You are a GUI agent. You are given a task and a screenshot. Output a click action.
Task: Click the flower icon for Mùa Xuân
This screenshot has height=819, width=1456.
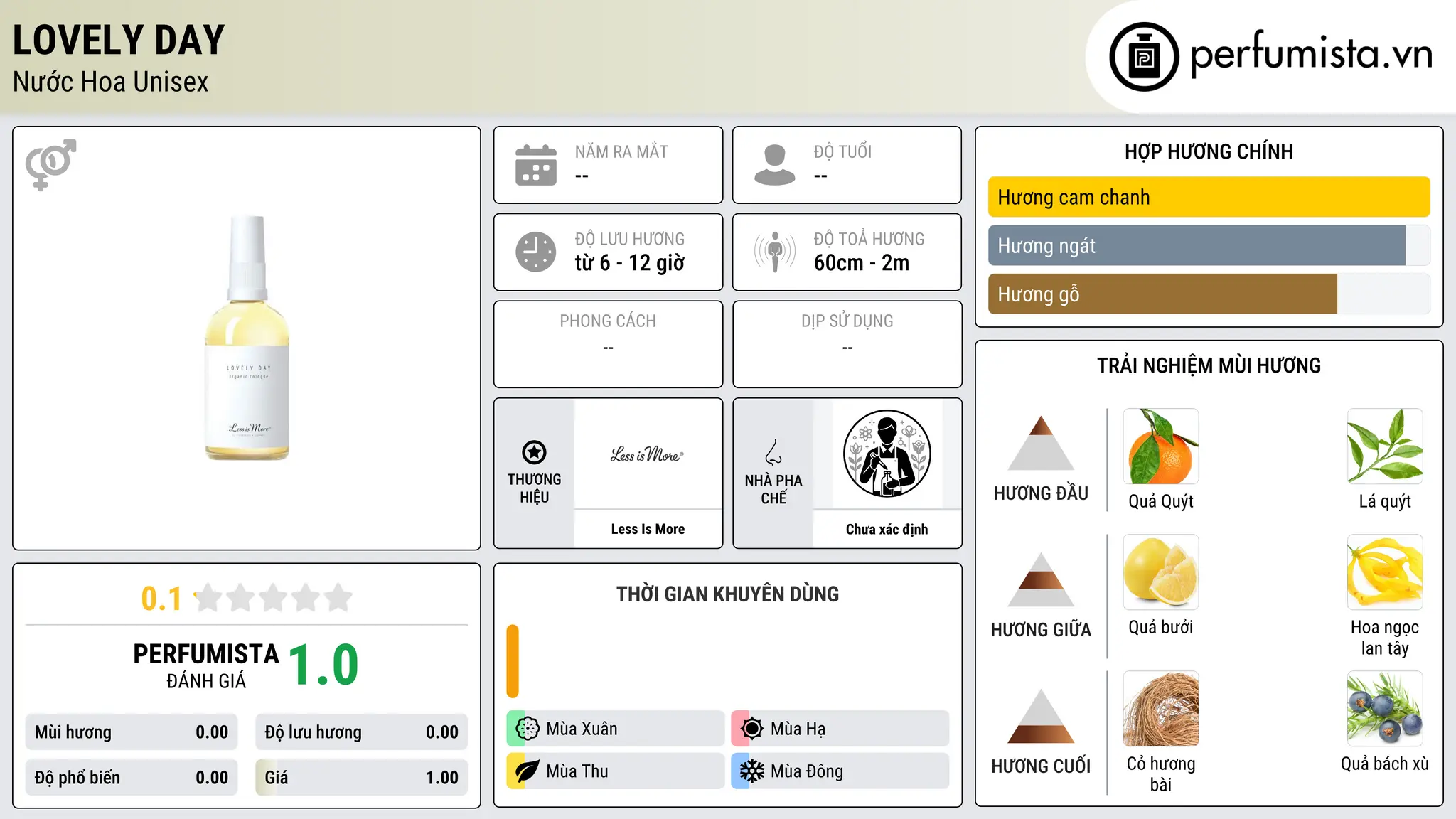click(528, 729)
